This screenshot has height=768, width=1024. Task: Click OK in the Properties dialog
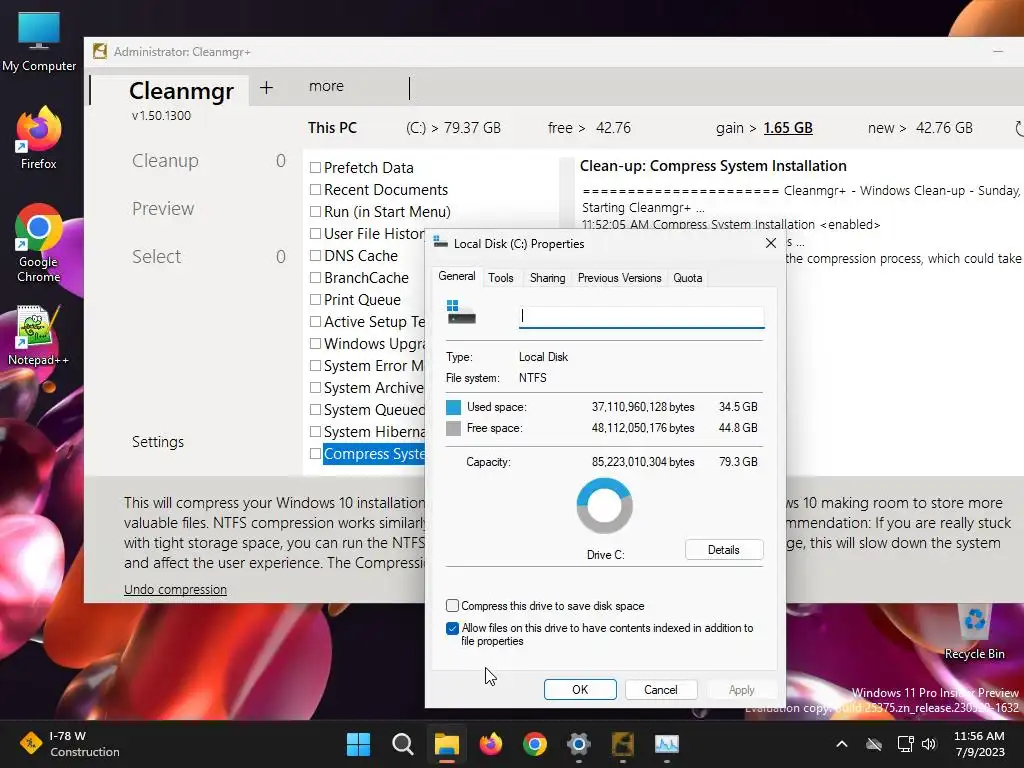tap(580, 690)
